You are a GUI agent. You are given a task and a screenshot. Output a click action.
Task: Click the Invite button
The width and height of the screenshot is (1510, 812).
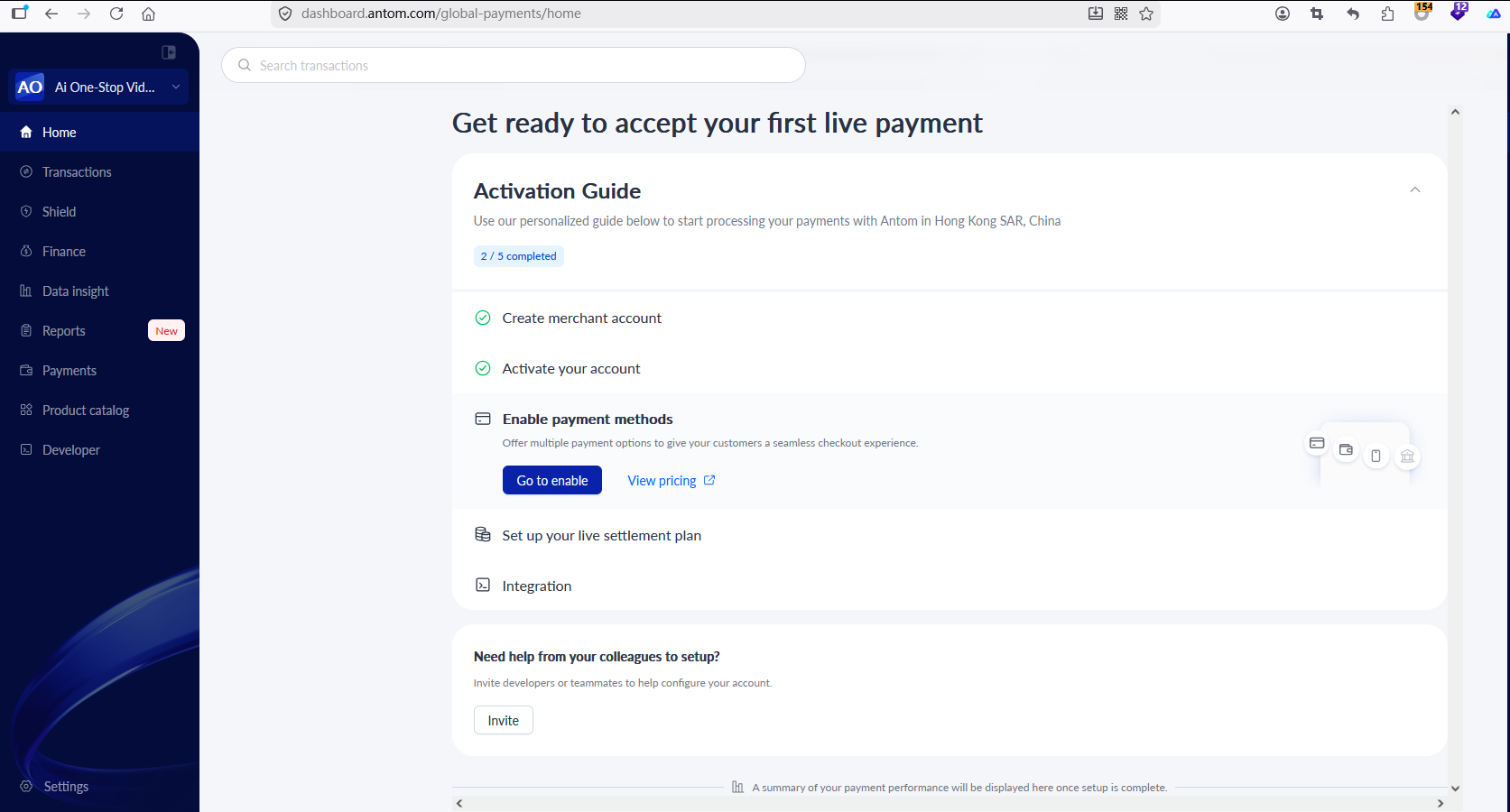(504, 721)
